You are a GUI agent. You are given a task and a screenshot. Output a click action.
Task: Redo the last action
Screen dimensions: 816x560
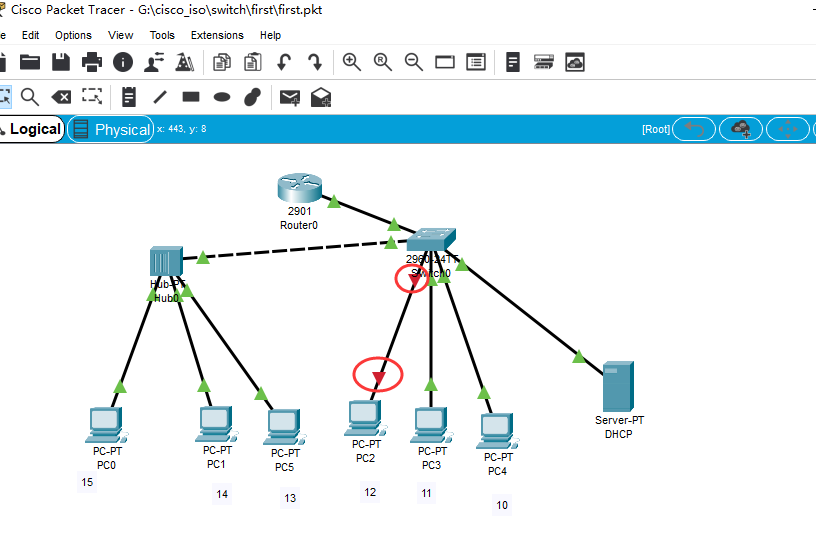tap(315, 62)
